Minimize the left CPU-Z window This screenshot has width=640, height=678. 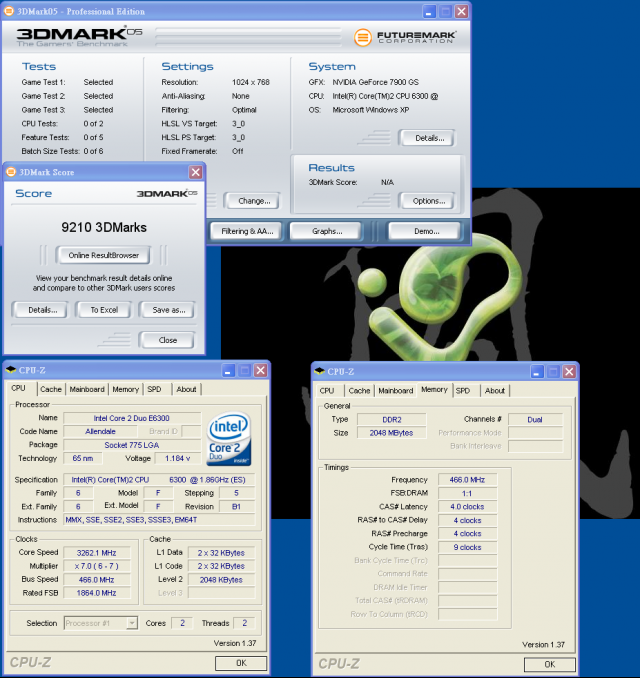tap(228, 371)
